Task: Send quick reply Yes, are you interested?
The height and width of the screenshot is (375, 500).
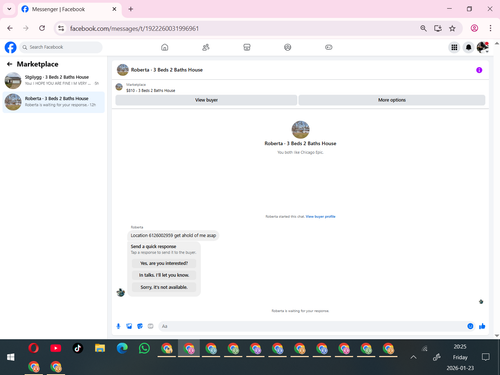Action: (164, 263)
